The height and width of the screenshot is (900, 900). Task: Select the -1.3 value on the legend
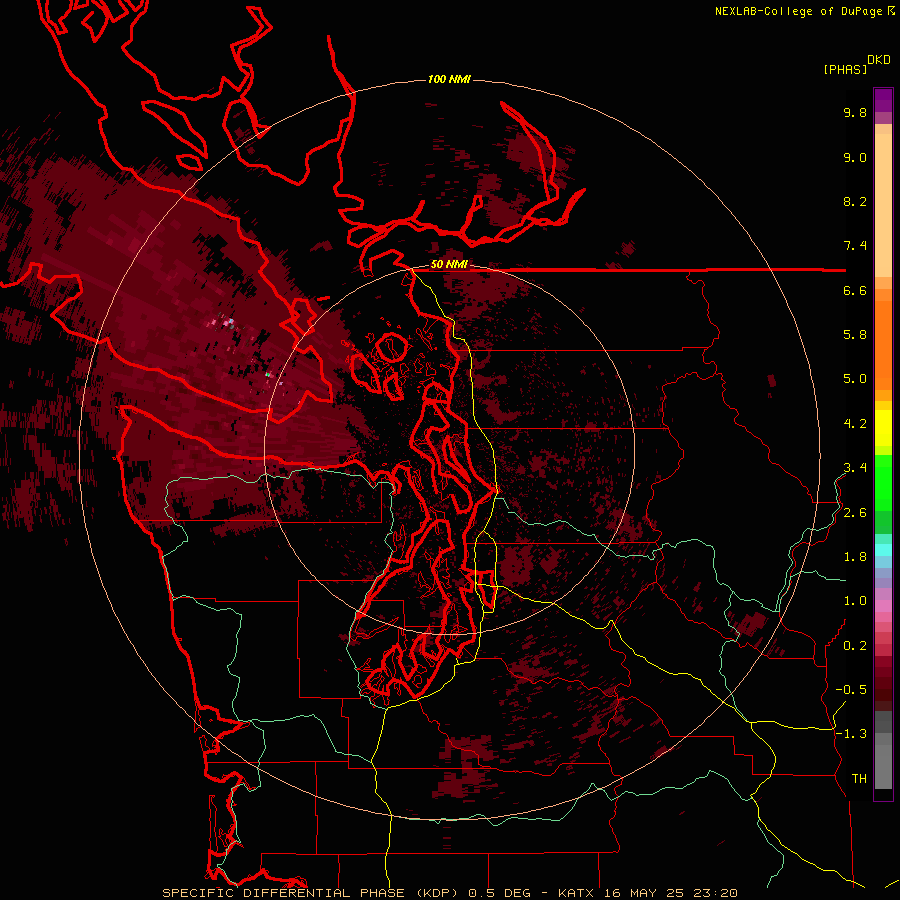click(851, 734)
